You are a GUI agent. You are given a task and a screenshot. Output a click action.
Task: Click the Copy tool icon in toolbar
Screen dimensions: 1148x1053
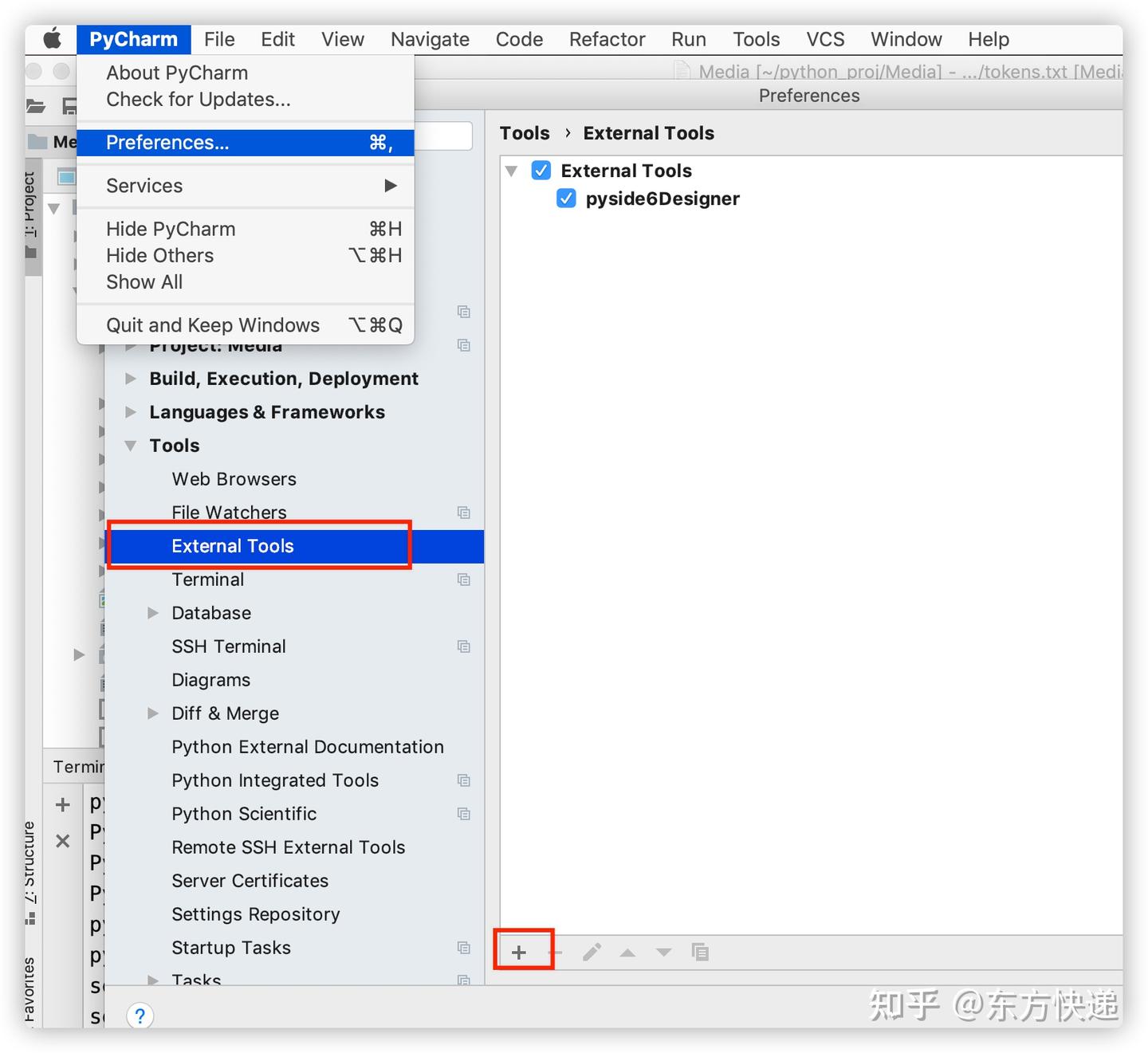[x=700, y=952]
